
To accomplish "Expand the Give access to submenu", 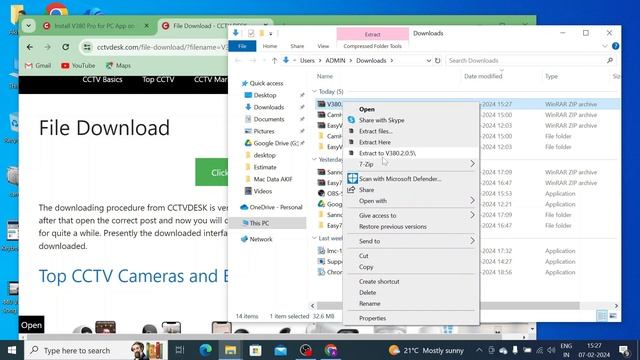I will [x=411, y=216].
